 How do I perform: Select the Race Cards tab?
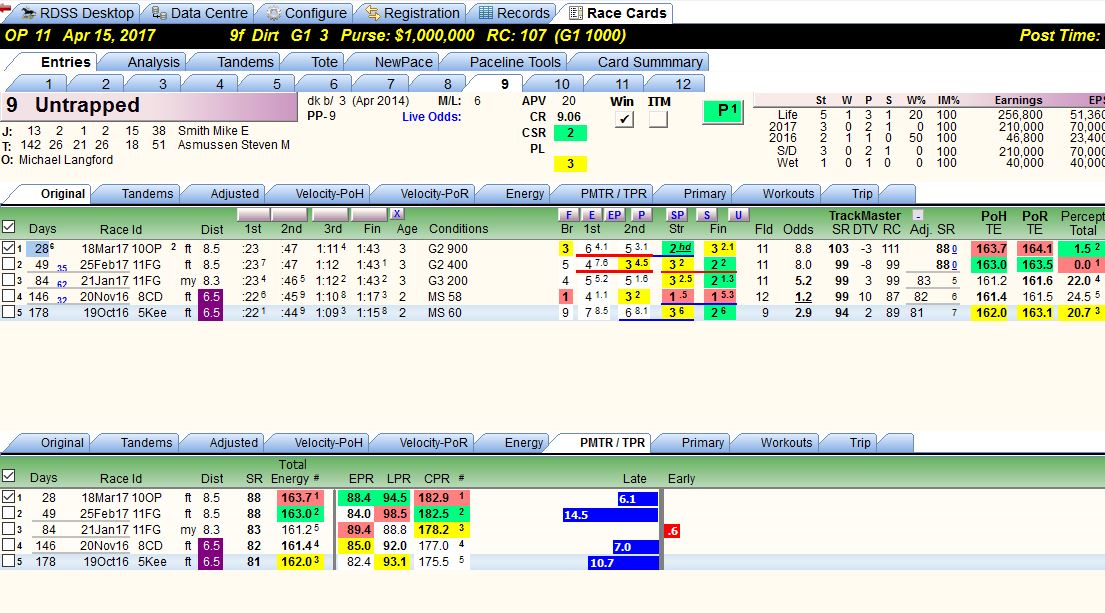617,13
